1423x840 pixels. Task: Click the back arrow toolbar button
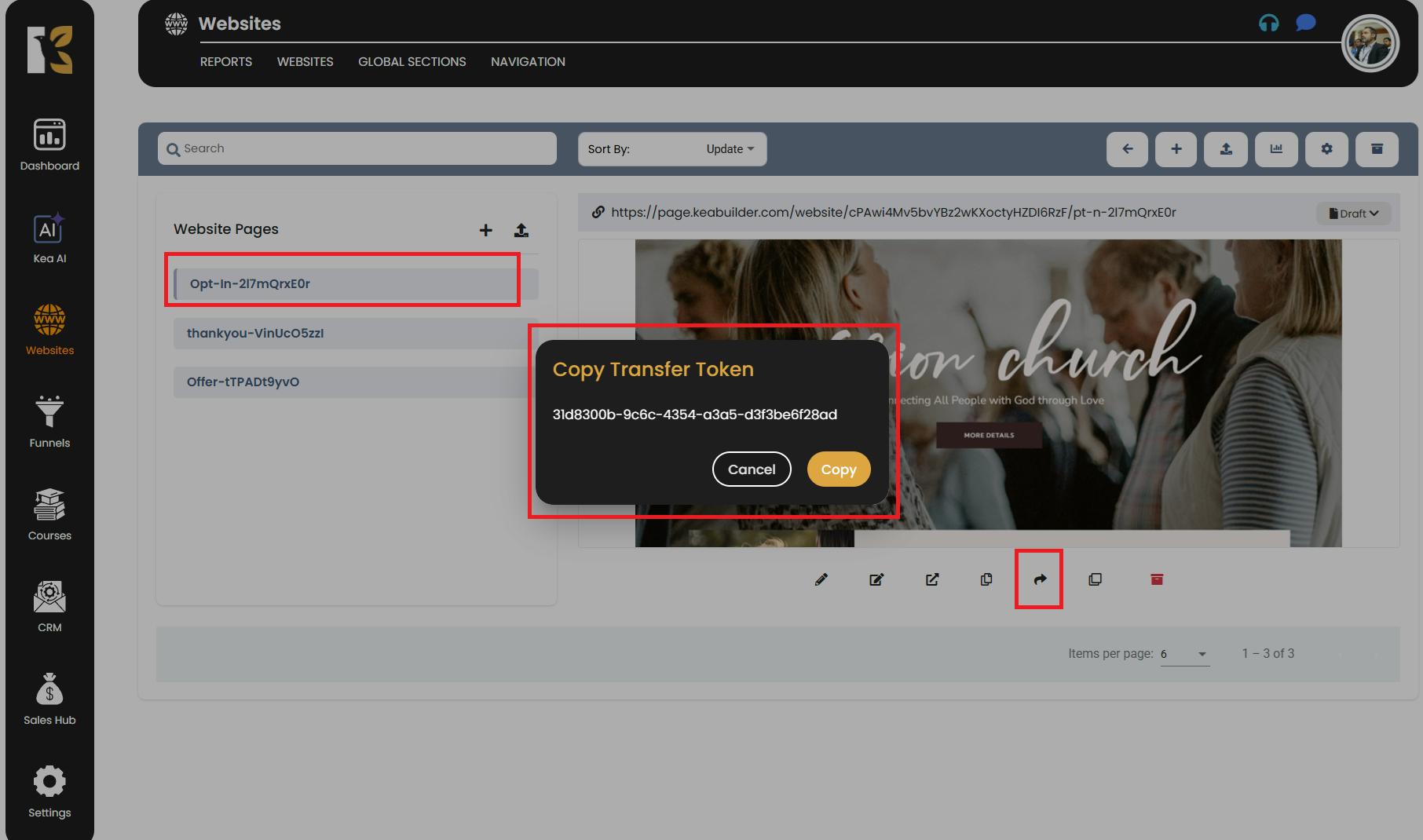click(1127, 149)
